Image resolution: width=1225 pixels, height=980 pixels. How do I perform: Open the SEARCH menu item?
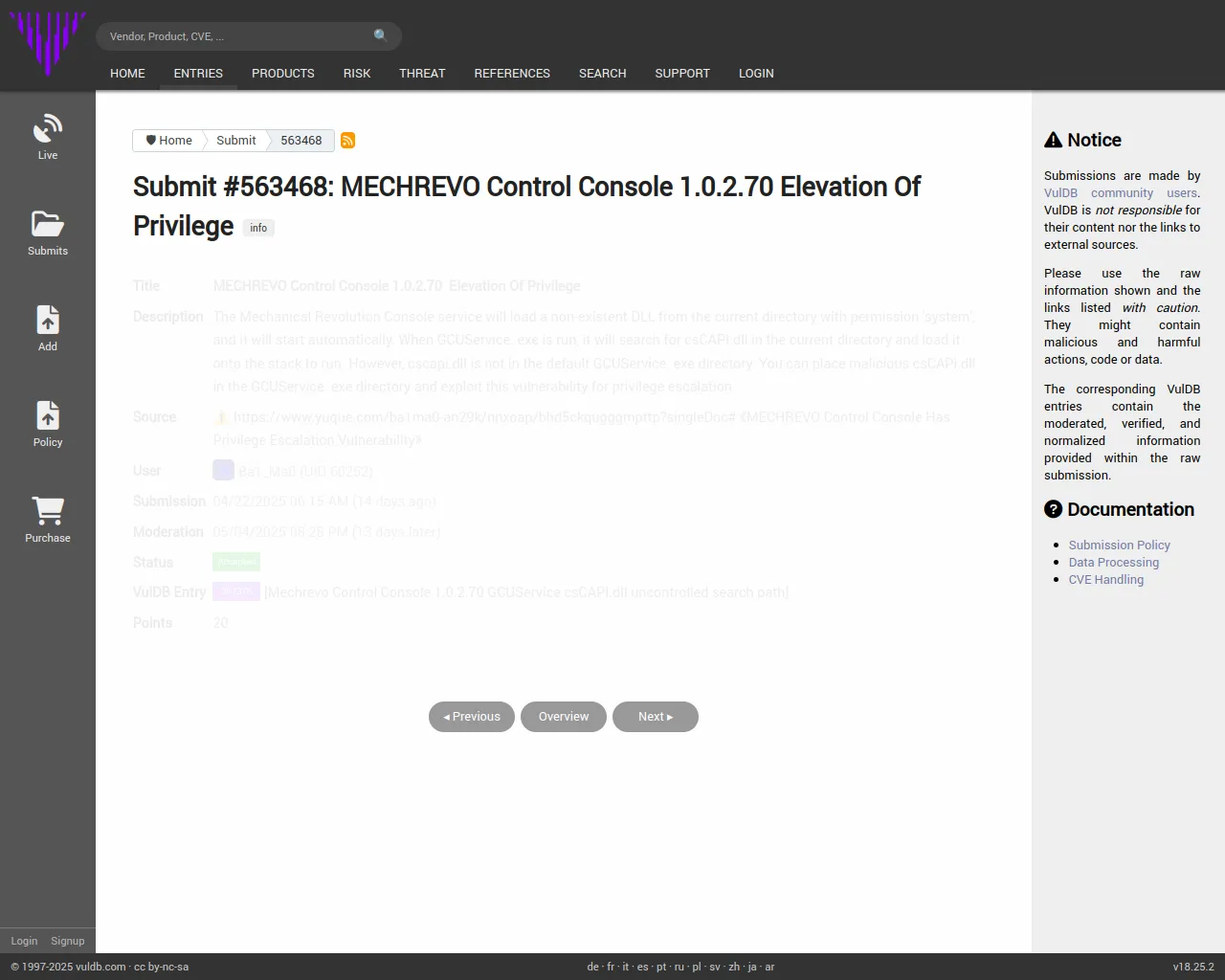point(602,73)
